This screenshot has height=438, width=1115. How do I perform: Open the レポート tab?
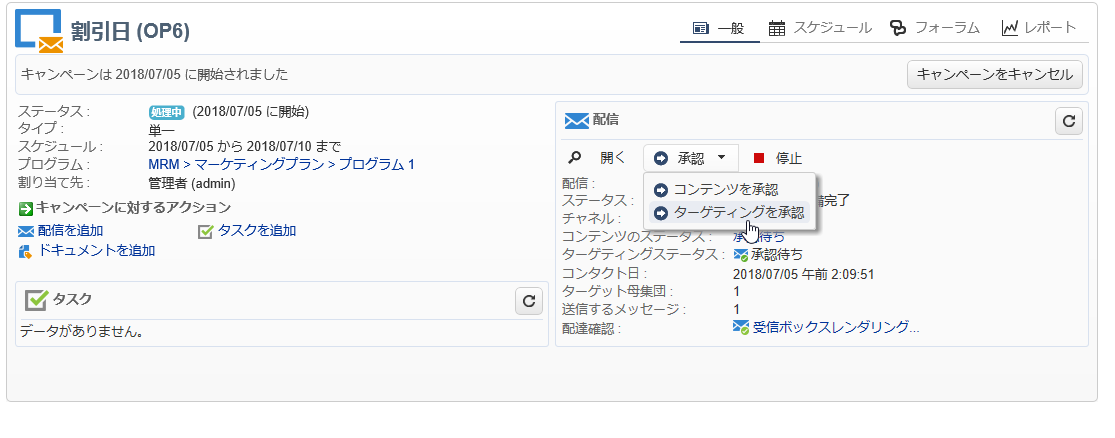[1039, 28]
